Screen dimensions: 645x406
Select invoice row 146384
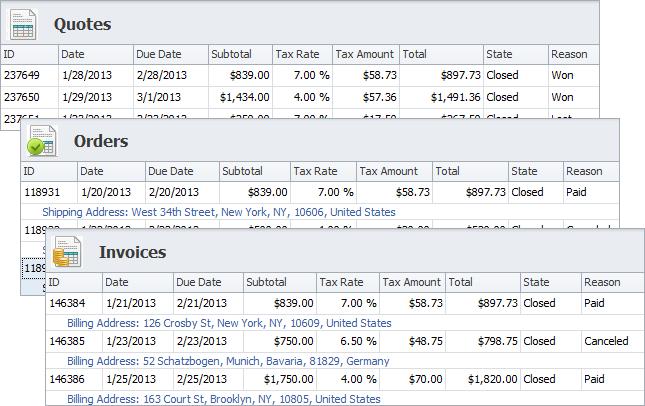pyautogui.click(x=74, y=303)
